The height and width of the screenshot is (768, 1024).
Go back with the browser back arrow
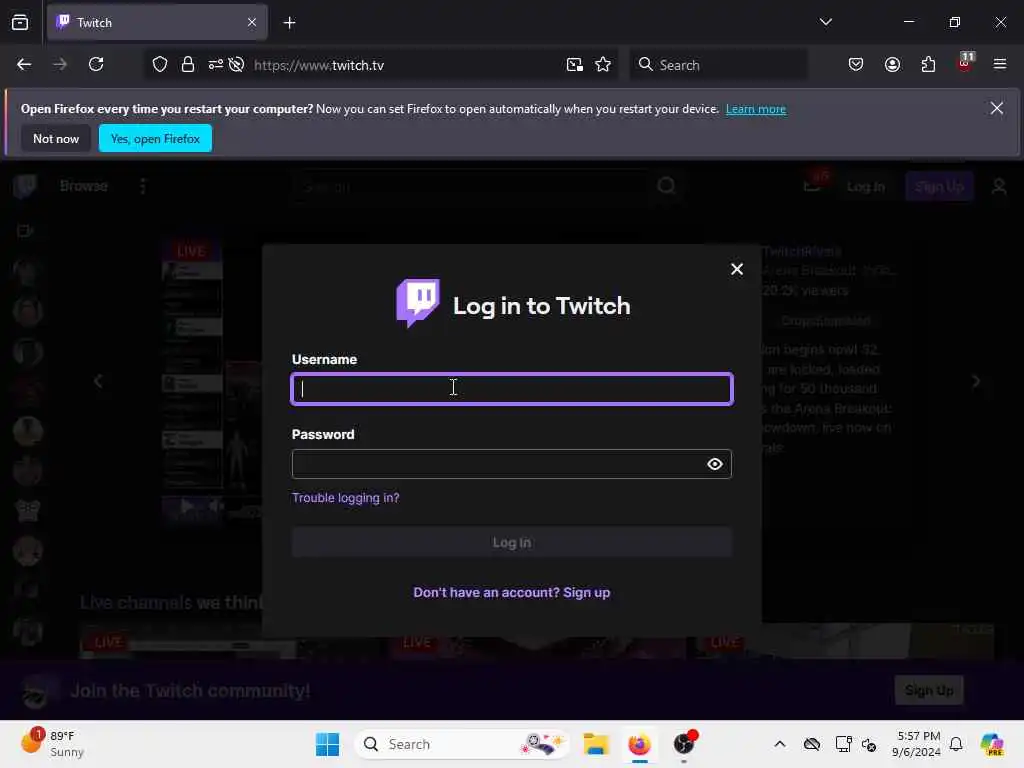(x=24, y=65)
